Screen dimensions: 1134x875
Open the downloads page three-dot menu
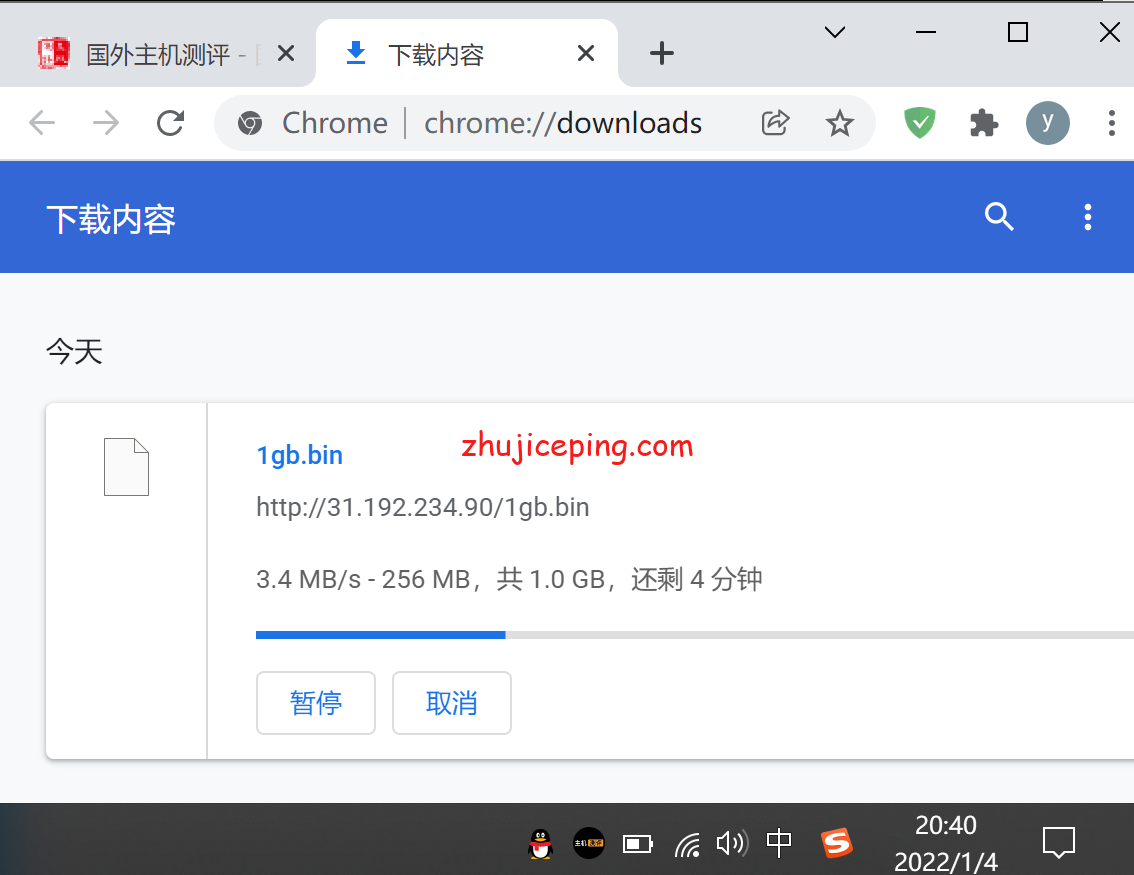coord(1088,217)
